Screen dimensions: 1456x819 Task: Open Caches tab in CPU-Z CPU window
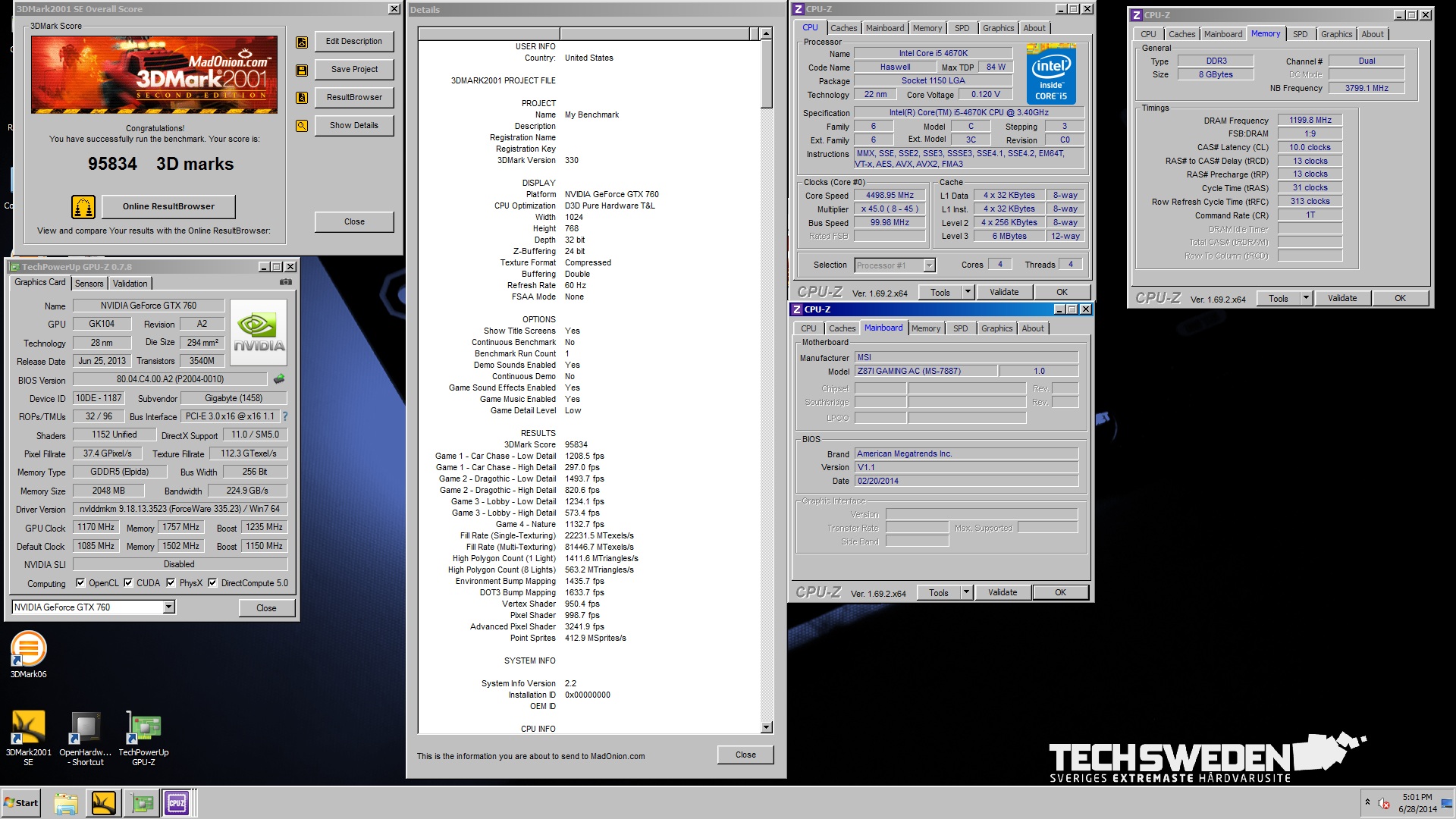click(x=843, y=28)
